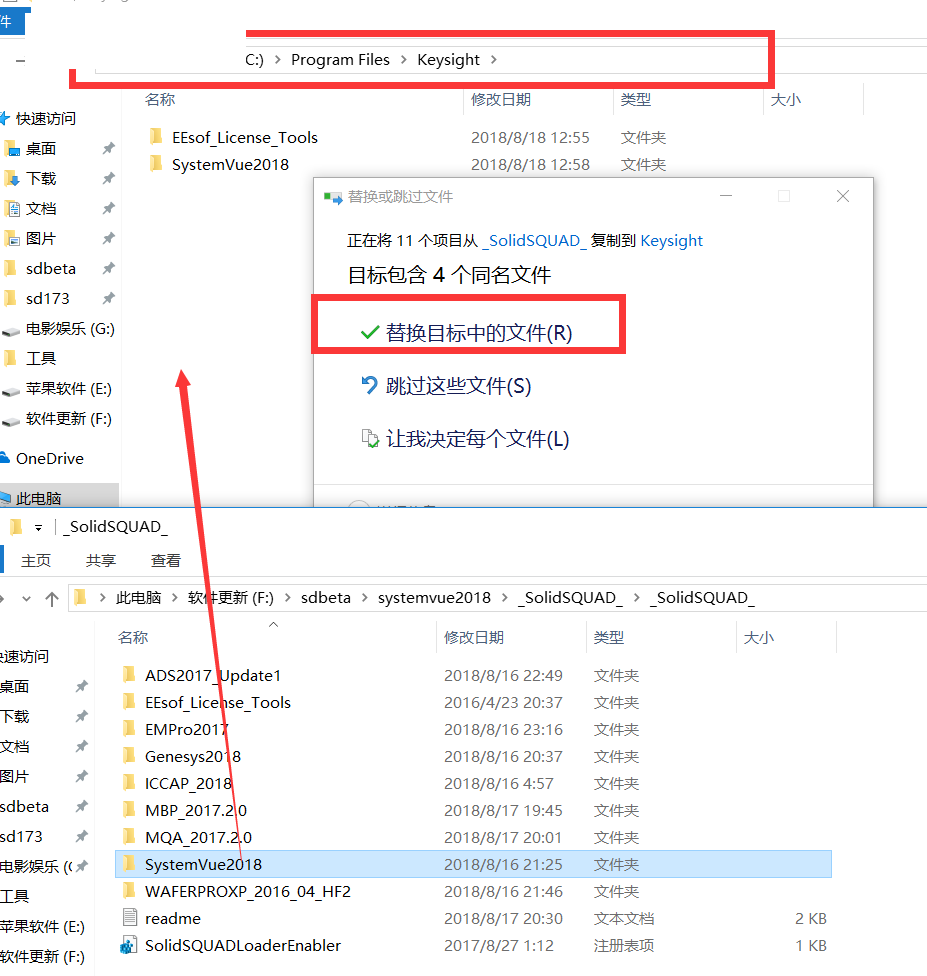Open sdbeta in upper window sidebar
The height and width of the screenshot is (976, 927).
coord(51,268)
